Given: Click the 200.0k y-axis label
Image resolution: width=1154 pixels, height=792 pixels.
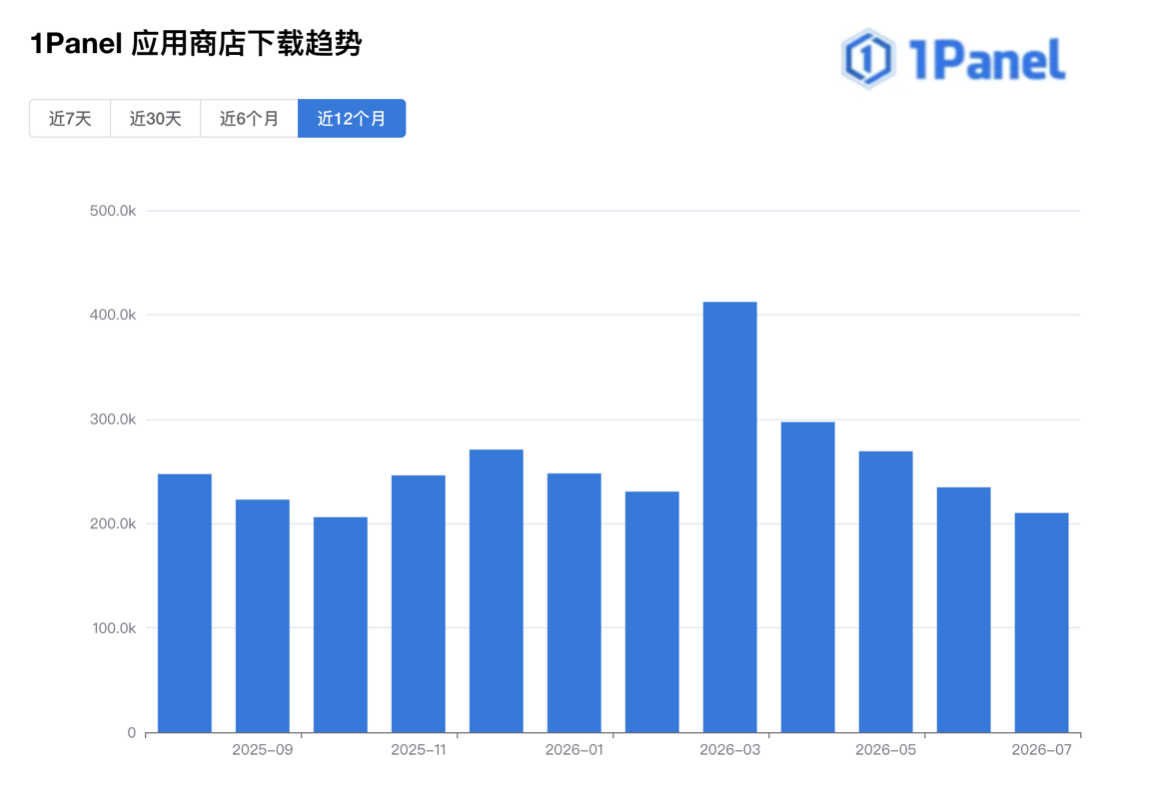Looking at the screenshot, I should click(x=113, y=524).
